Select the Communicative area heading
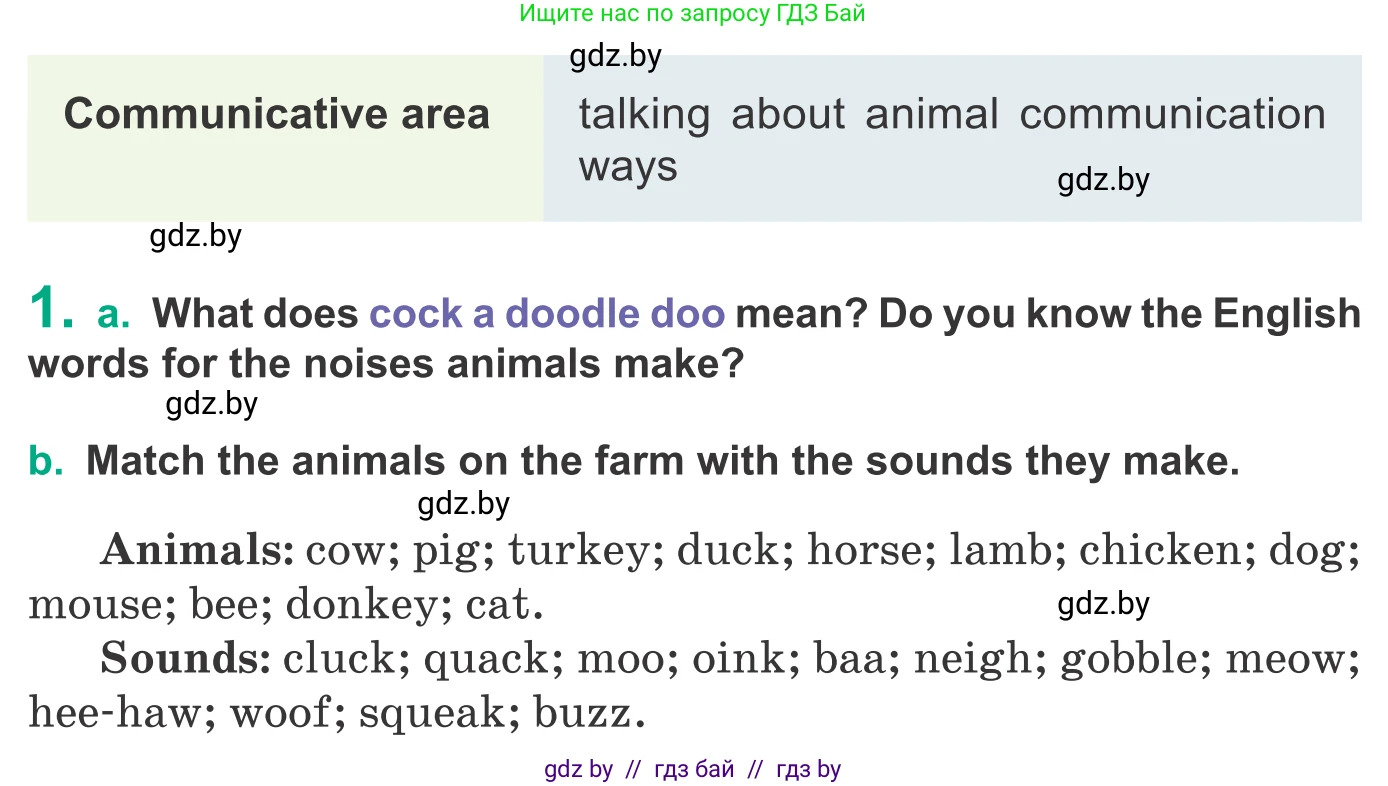Image resolution: width=1388 pixels, height=786 pixels. pos(277,114)
